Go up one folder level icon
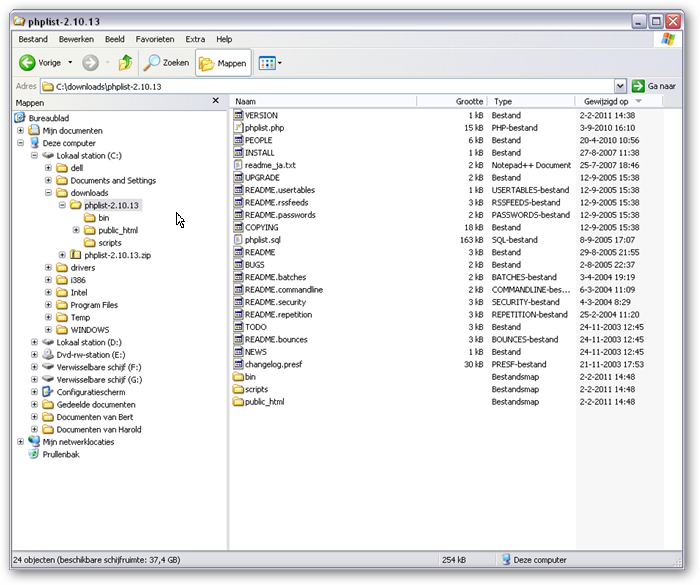The image size is (700, 585). 125,63
